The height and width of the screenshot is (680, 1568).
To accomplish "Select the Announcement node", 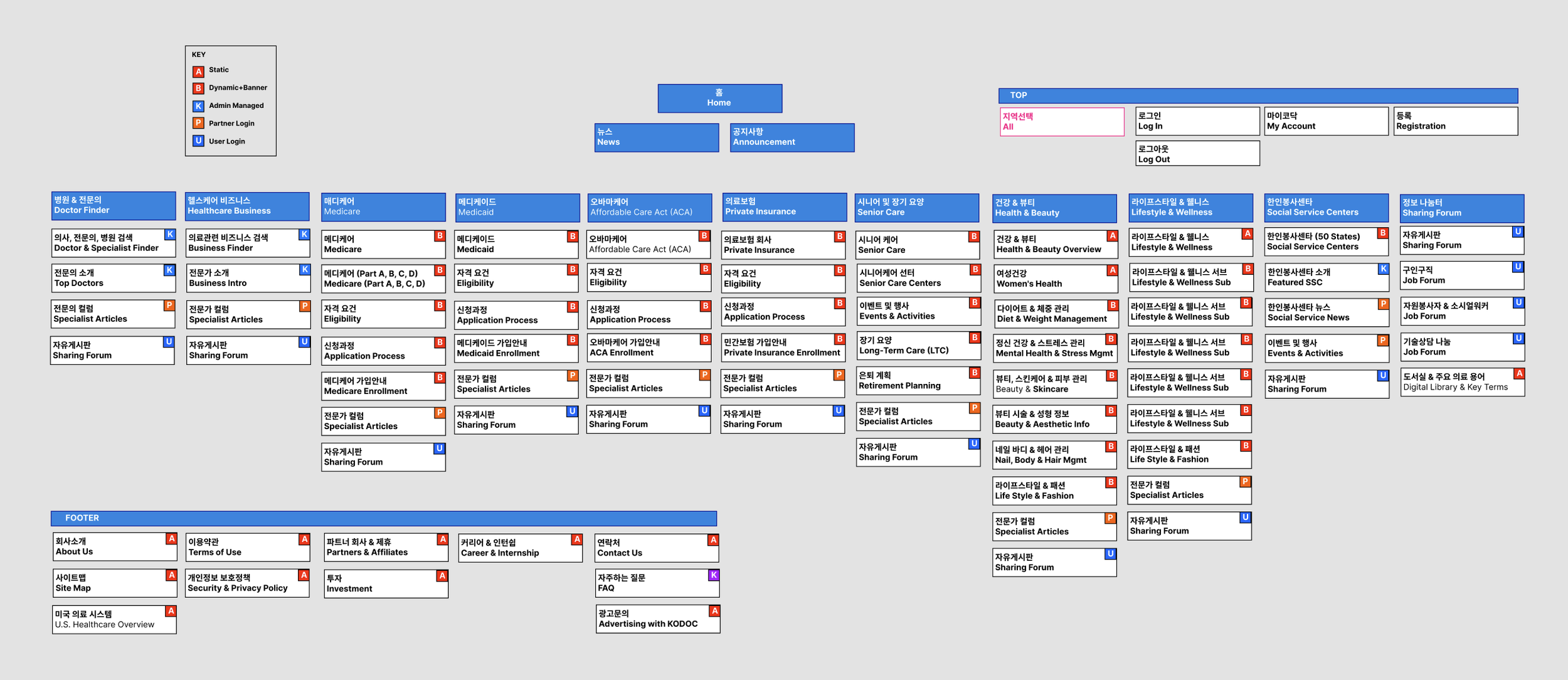I will tap(792, 137).
